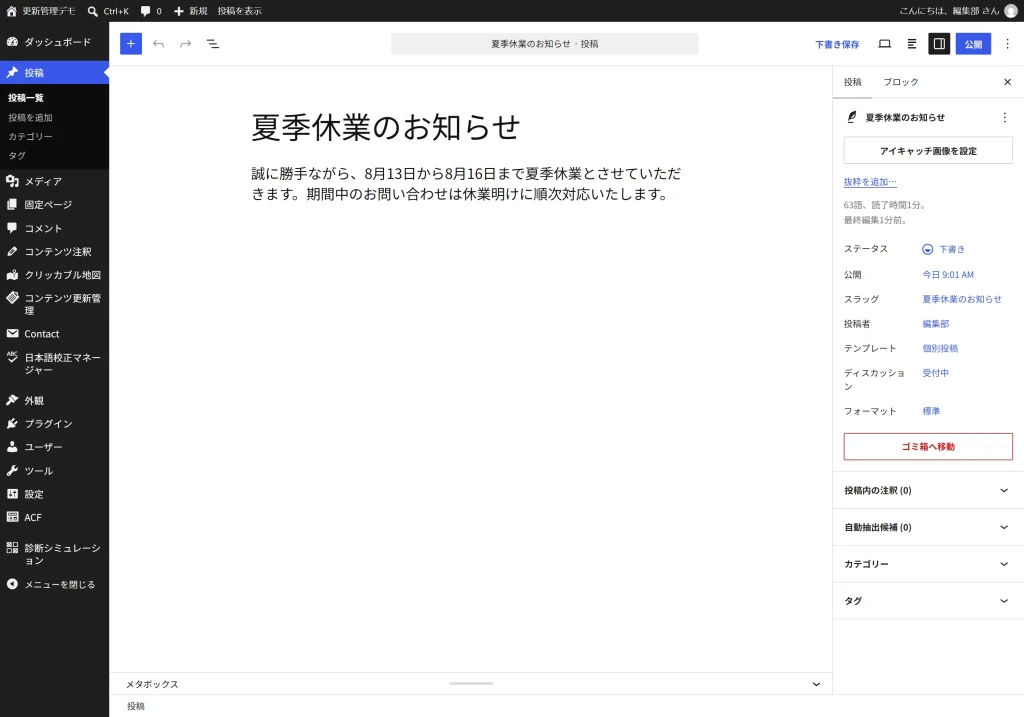
Task: Click the paragraph text block
Action: point(466,183)
